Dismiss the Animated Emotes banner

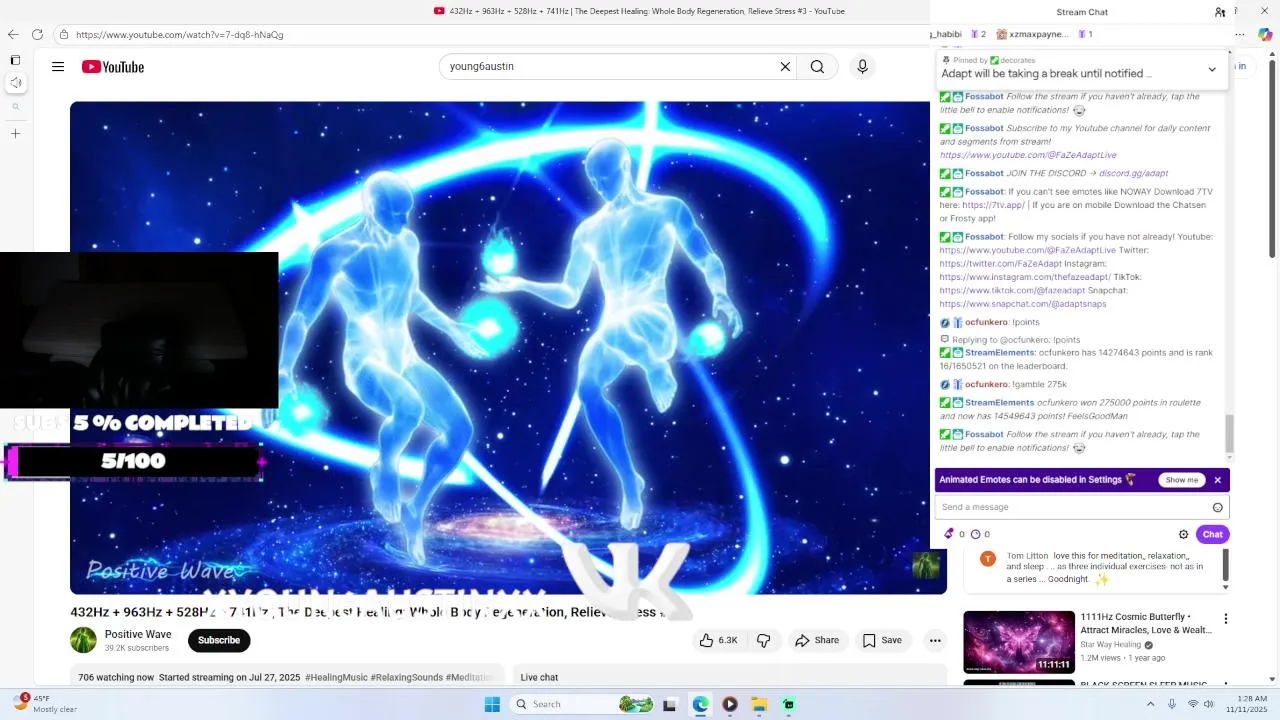[1217, 480]
